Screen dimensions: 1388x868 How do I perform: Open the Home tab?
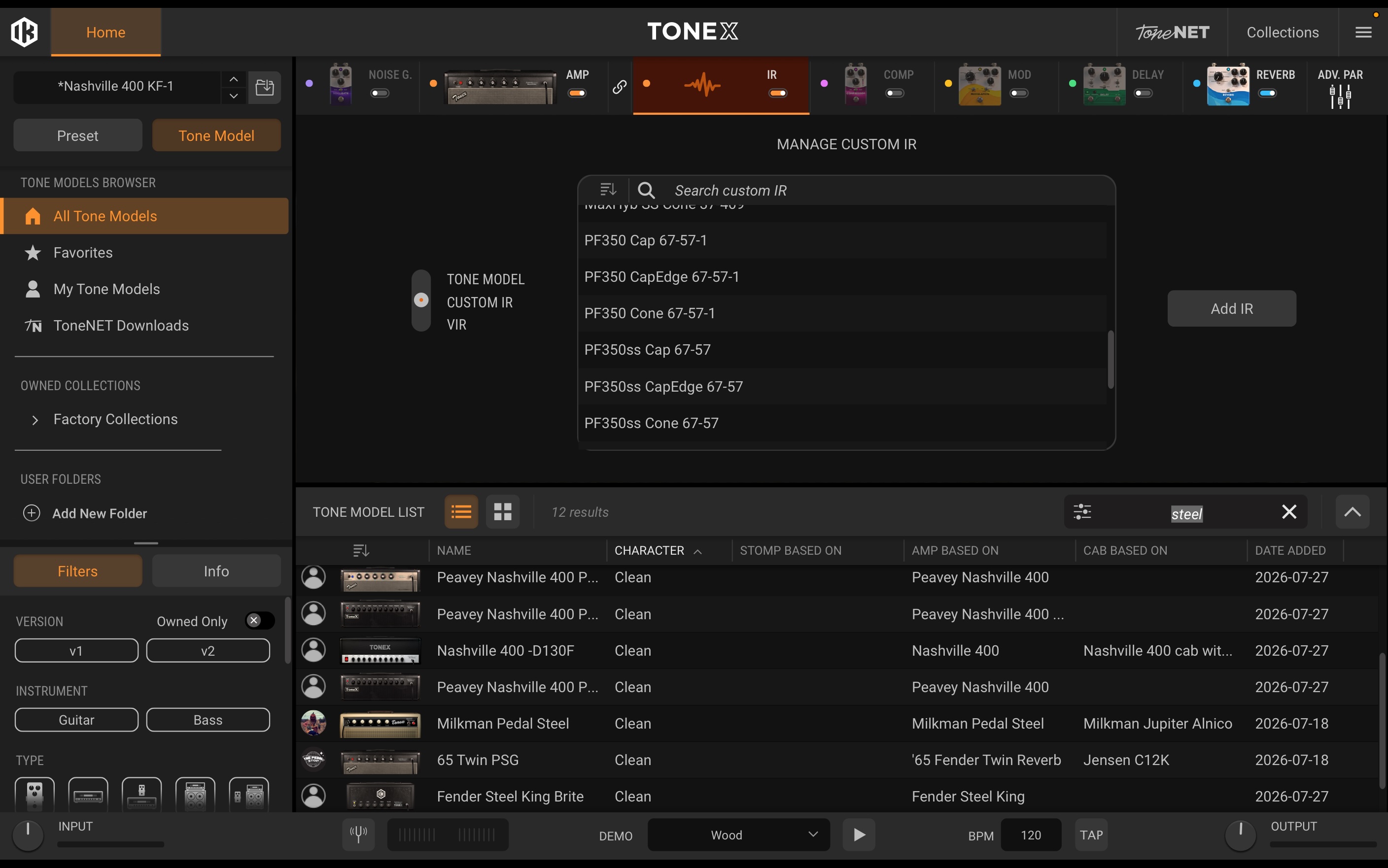tap(105, 32)
